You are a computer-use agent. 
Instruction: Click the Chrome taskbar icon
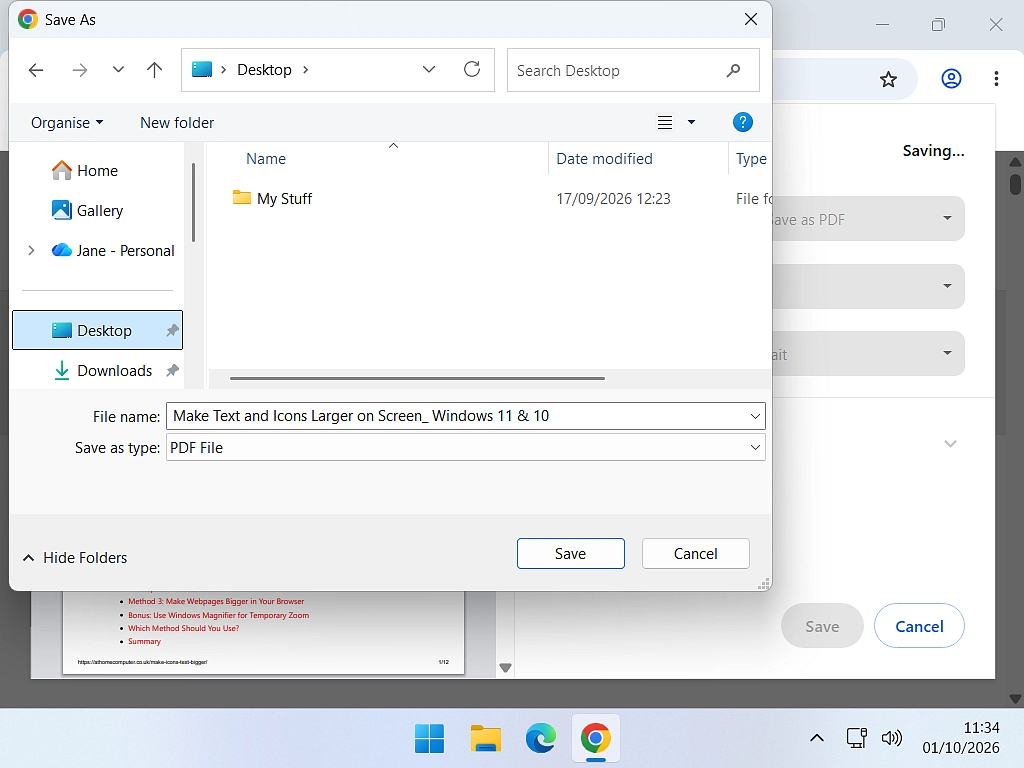[x=596, y=739]
